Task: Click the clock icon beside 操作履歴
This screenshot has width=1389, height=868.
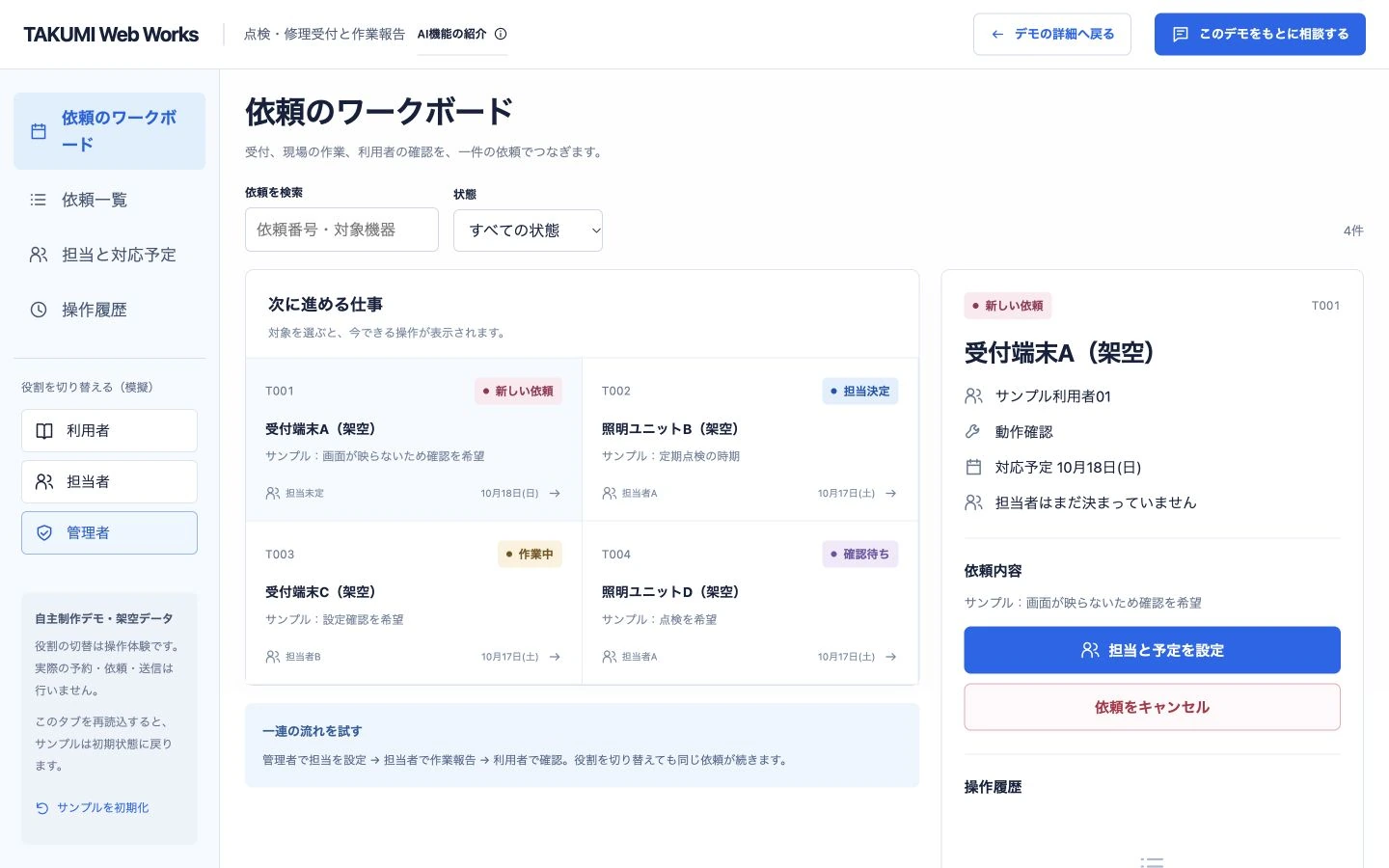Action: [x=39, y=310]
